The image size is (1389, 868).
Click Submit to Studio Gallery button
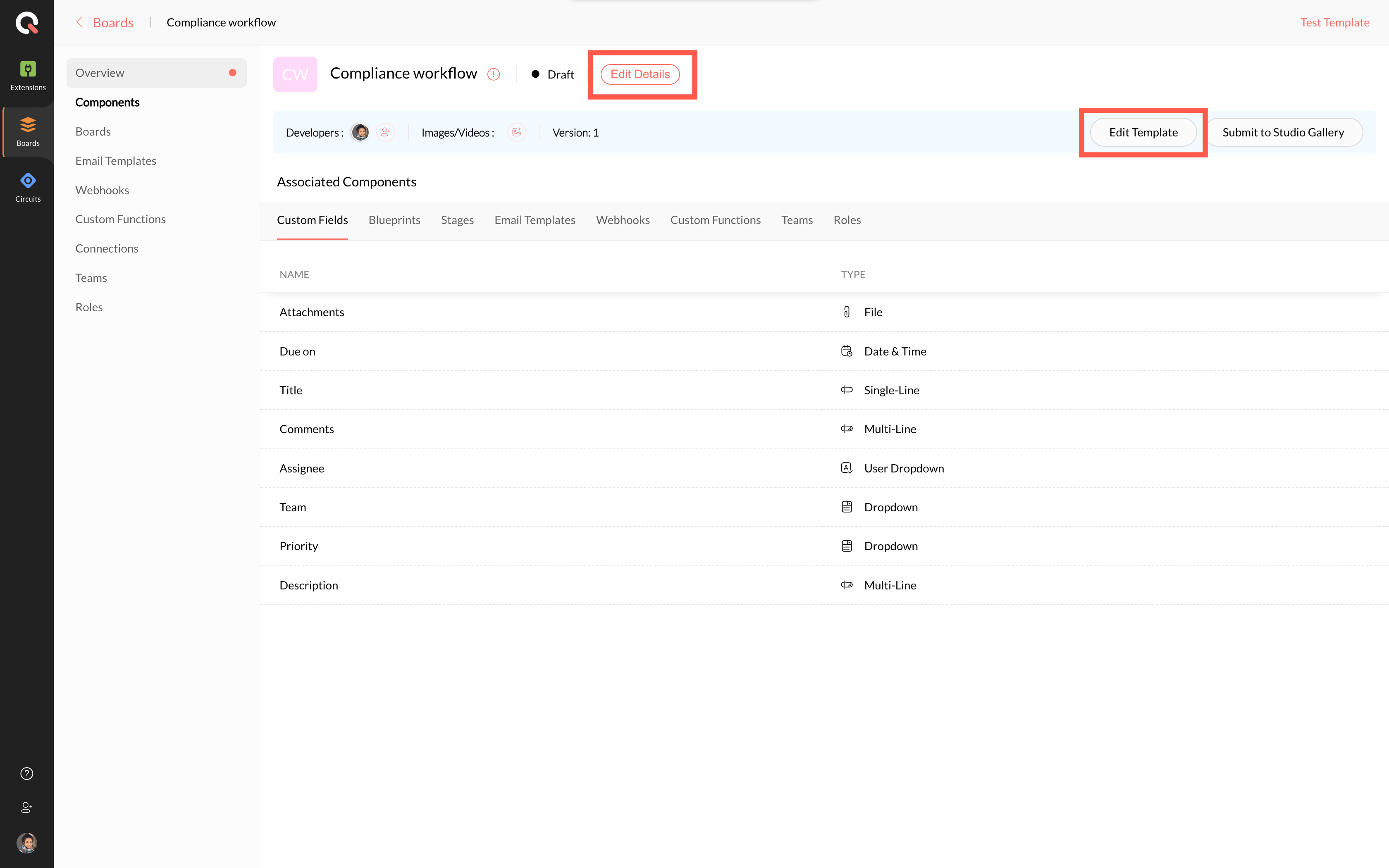1283,132
